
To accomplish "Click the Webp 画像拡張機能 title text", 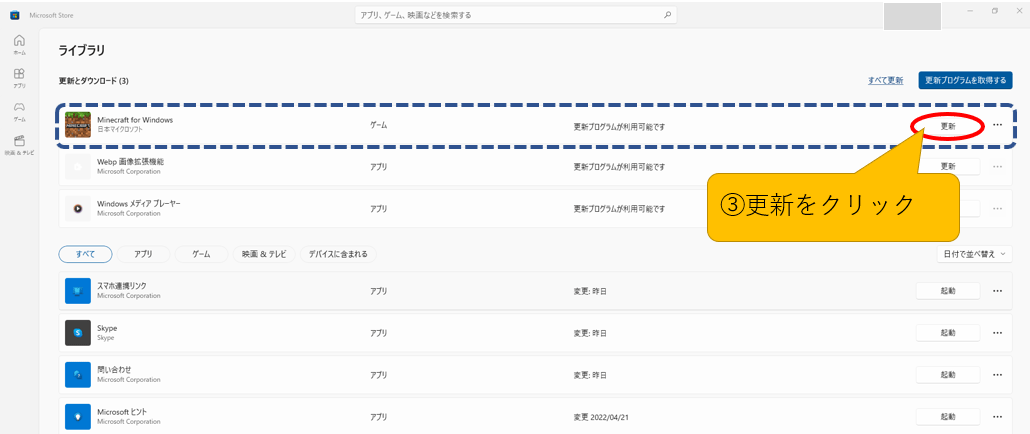I will [130, 162].
